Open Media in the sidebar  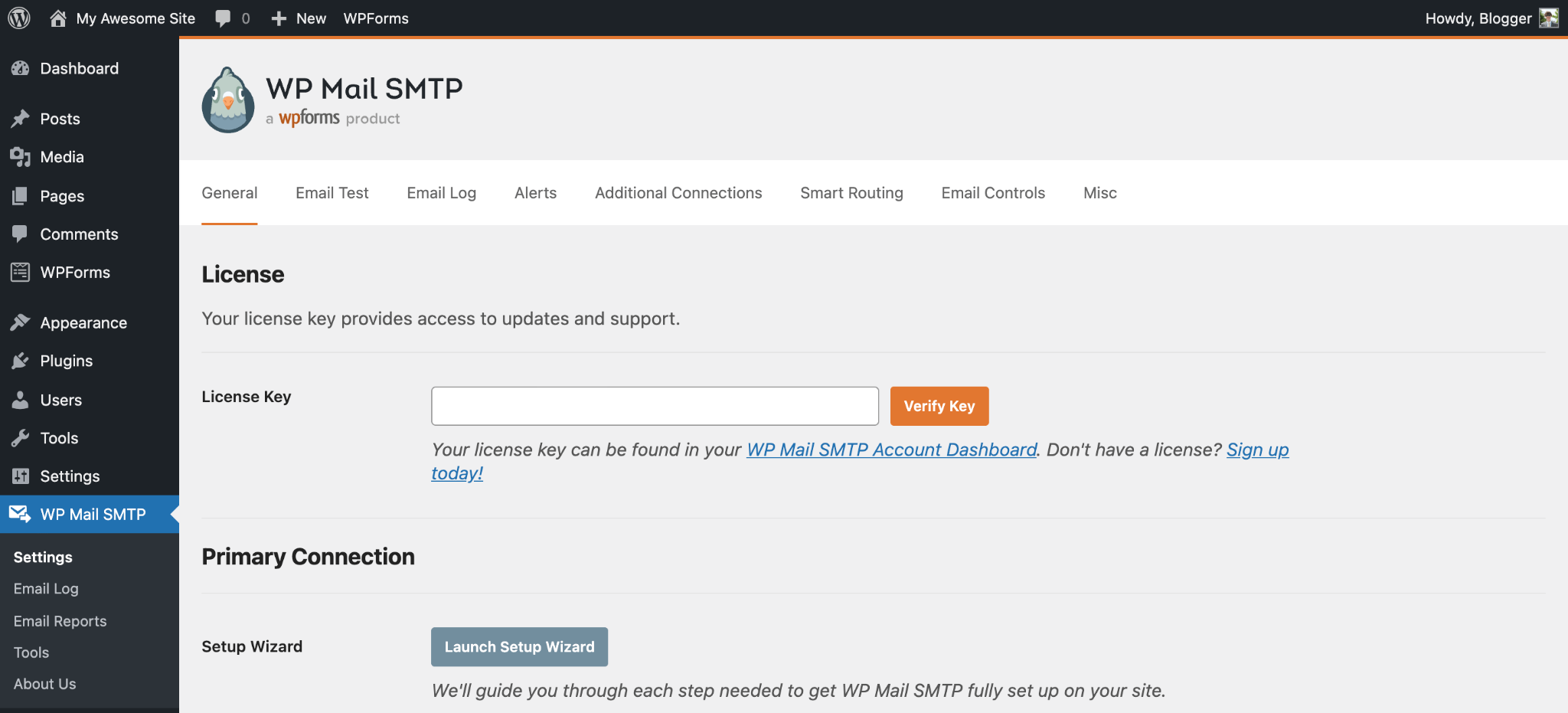tap(62, 157)
